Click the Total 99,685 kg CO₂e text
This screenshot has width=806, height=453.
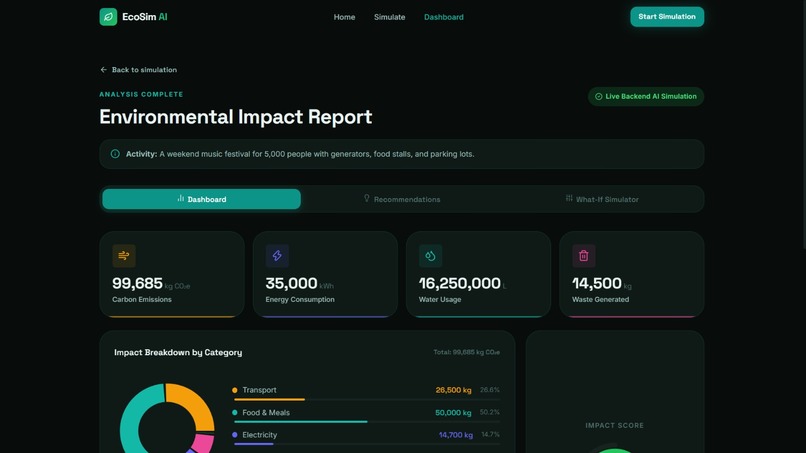(x=466, y=352)
